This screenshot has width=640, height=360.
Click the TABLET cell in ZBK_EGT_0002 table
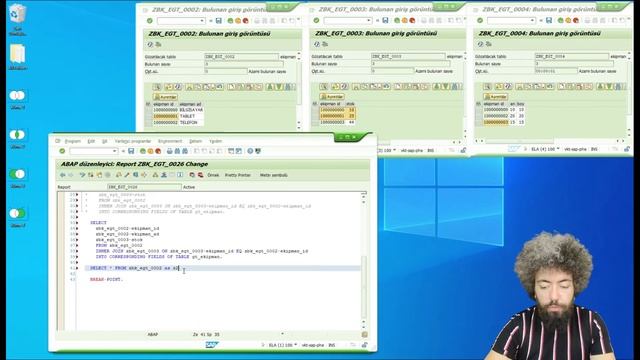point(191,116)
